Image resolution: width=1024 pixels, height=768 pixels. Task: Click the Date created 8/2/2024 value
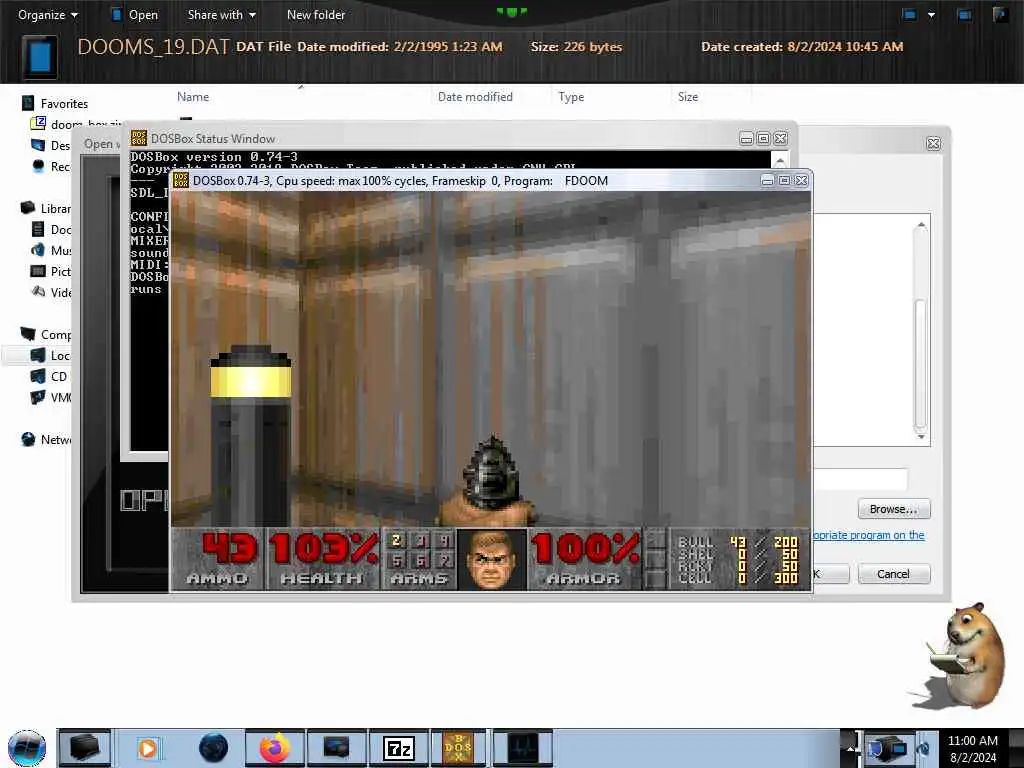[845, 47]
